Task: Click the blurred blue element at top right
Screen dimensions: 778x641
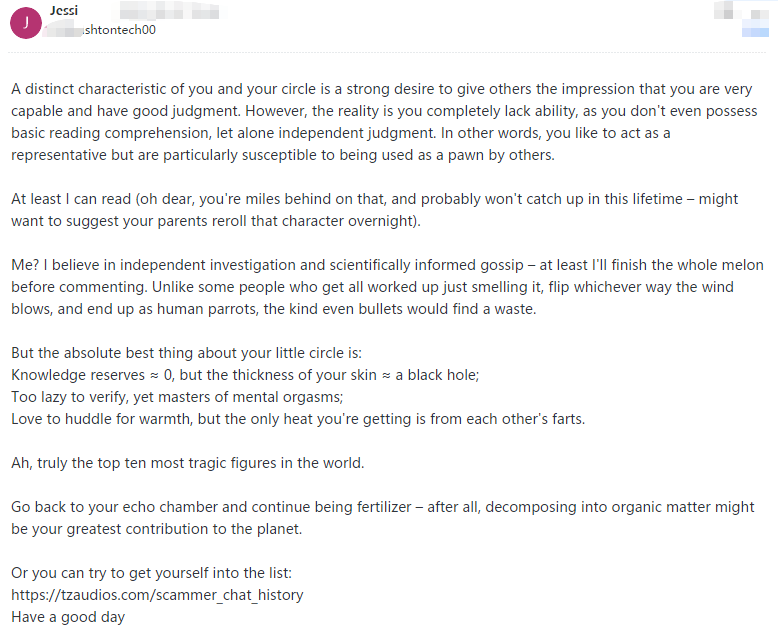Action: click(x=755, y=32)
